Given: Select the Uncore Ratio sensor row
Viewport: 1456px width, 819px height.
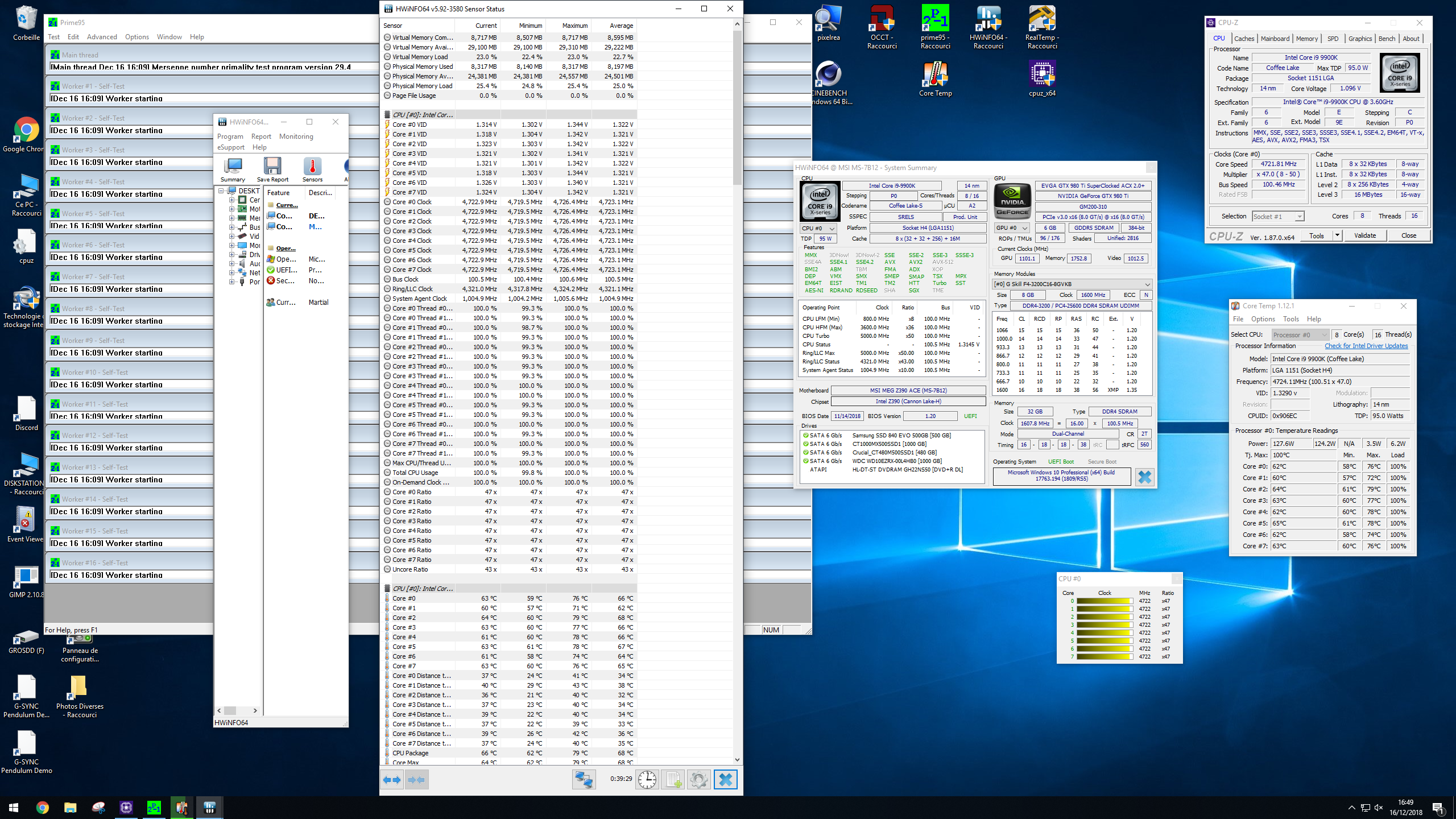Looking at the screenshot, I should tap(510, 569).
